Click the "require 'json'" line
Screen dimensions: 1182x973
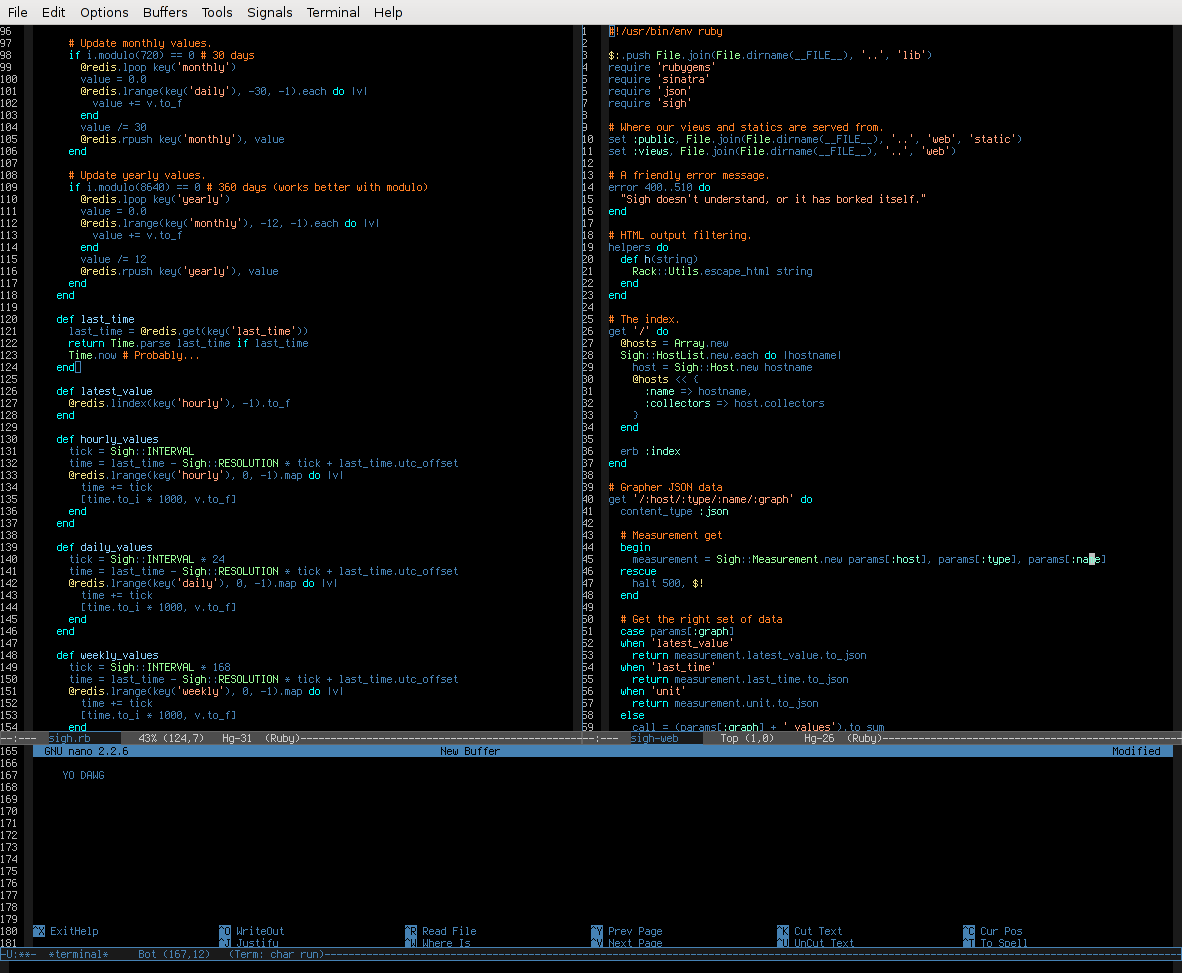click(650, 91)
